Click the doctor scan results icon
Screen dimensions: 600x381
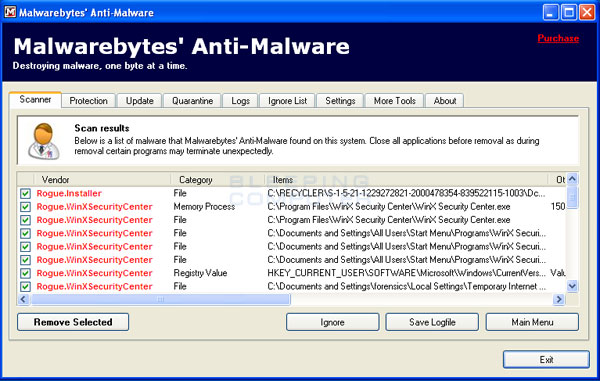click(44, 141)
